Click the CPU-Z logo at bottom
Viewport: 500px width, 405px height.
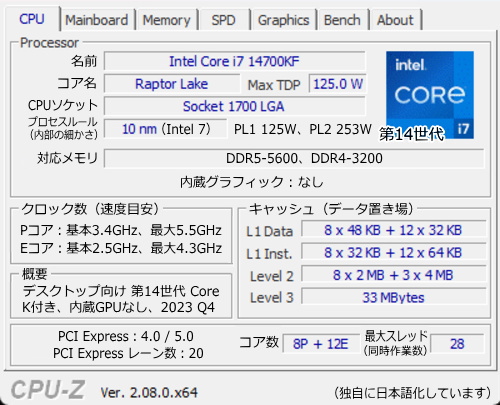pos(48,390)
